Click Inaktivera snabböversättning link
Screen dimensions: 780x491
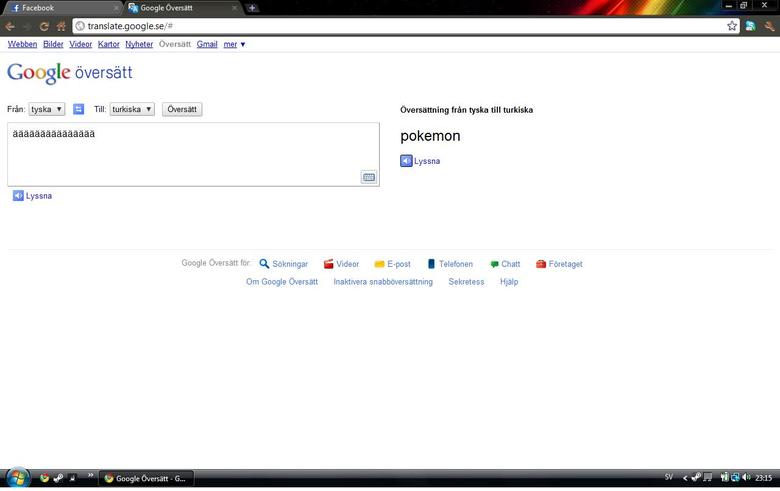(x=383, y=282)
